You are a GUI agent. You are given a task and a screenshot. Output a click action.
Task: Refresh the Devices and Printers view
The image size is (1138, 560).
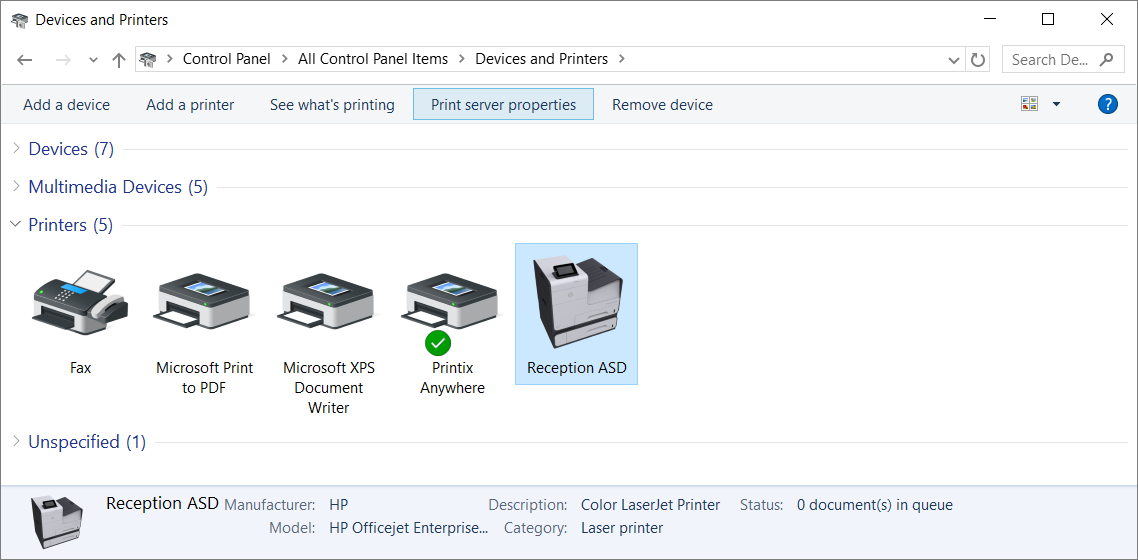979,59
